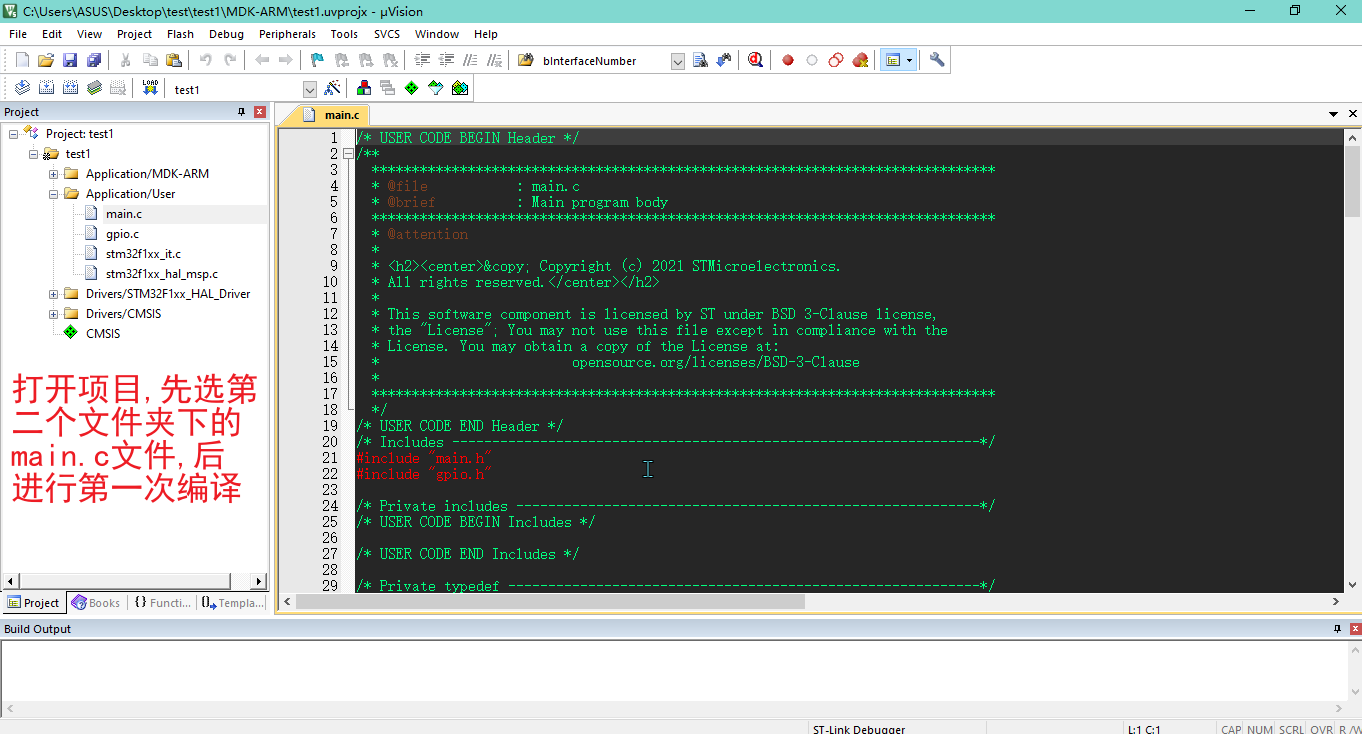
Task: Select stm32f1xx_it.c in the project tree
Action: pyautogui.click(x=143, y=254)
